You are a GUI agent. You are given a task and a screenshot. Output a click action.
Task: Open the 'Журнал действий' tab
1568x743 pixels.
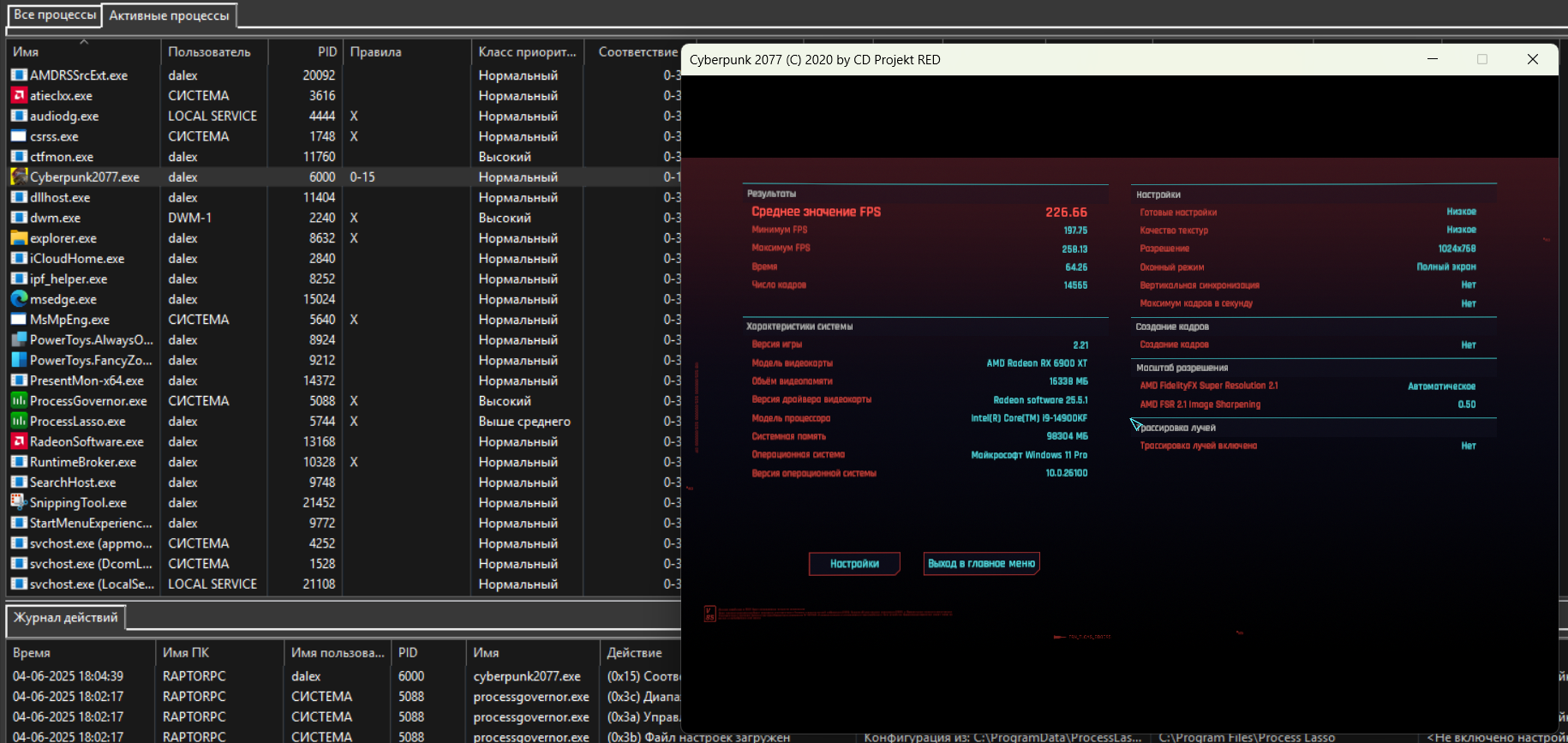pos(66,617)
